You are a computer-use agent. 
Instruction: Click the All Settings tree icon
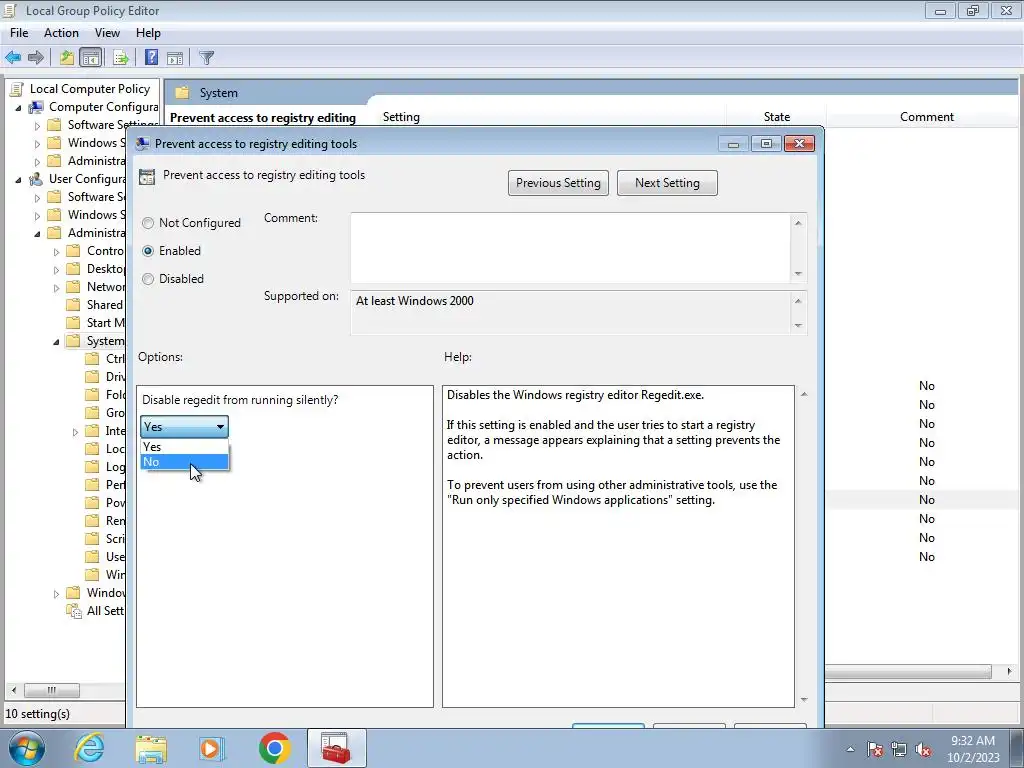74,611
